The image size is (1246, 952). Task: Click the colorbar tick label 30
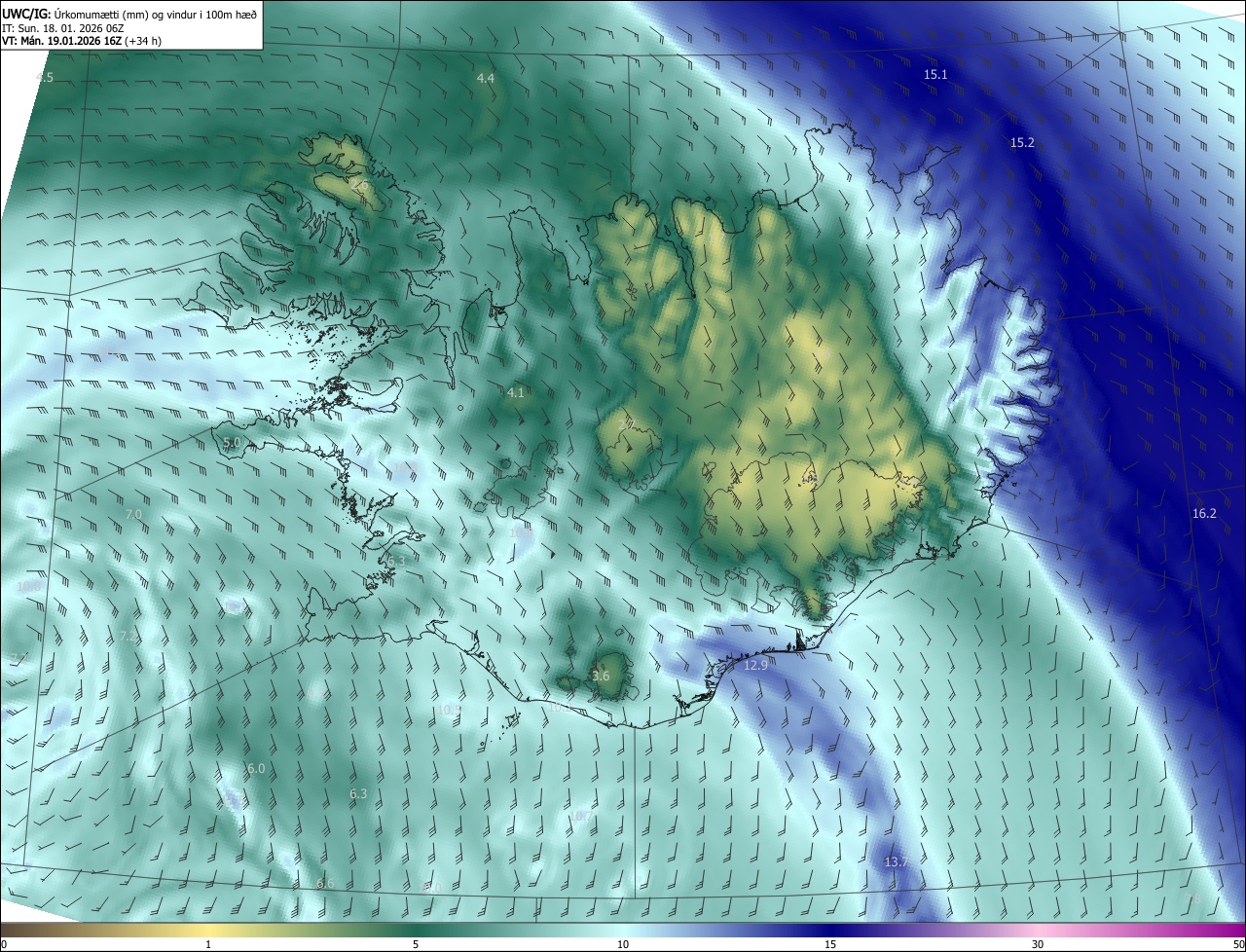[x=1038, y=944]
